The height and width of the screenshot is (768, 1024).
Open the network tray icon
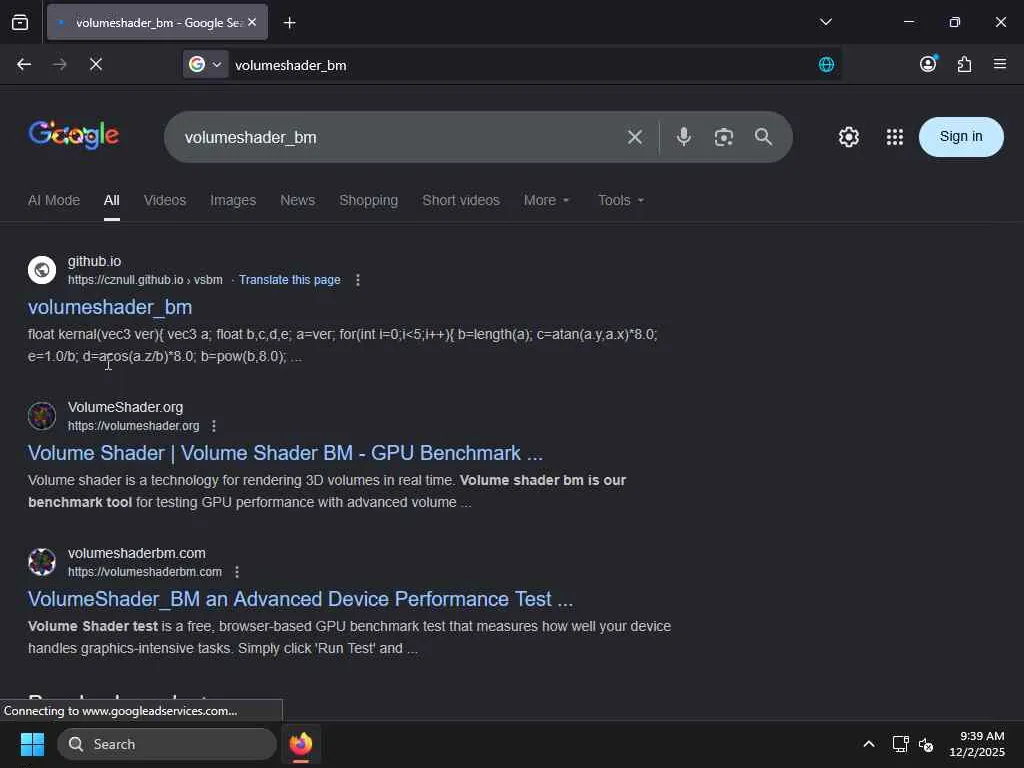[x=901, y=744]
